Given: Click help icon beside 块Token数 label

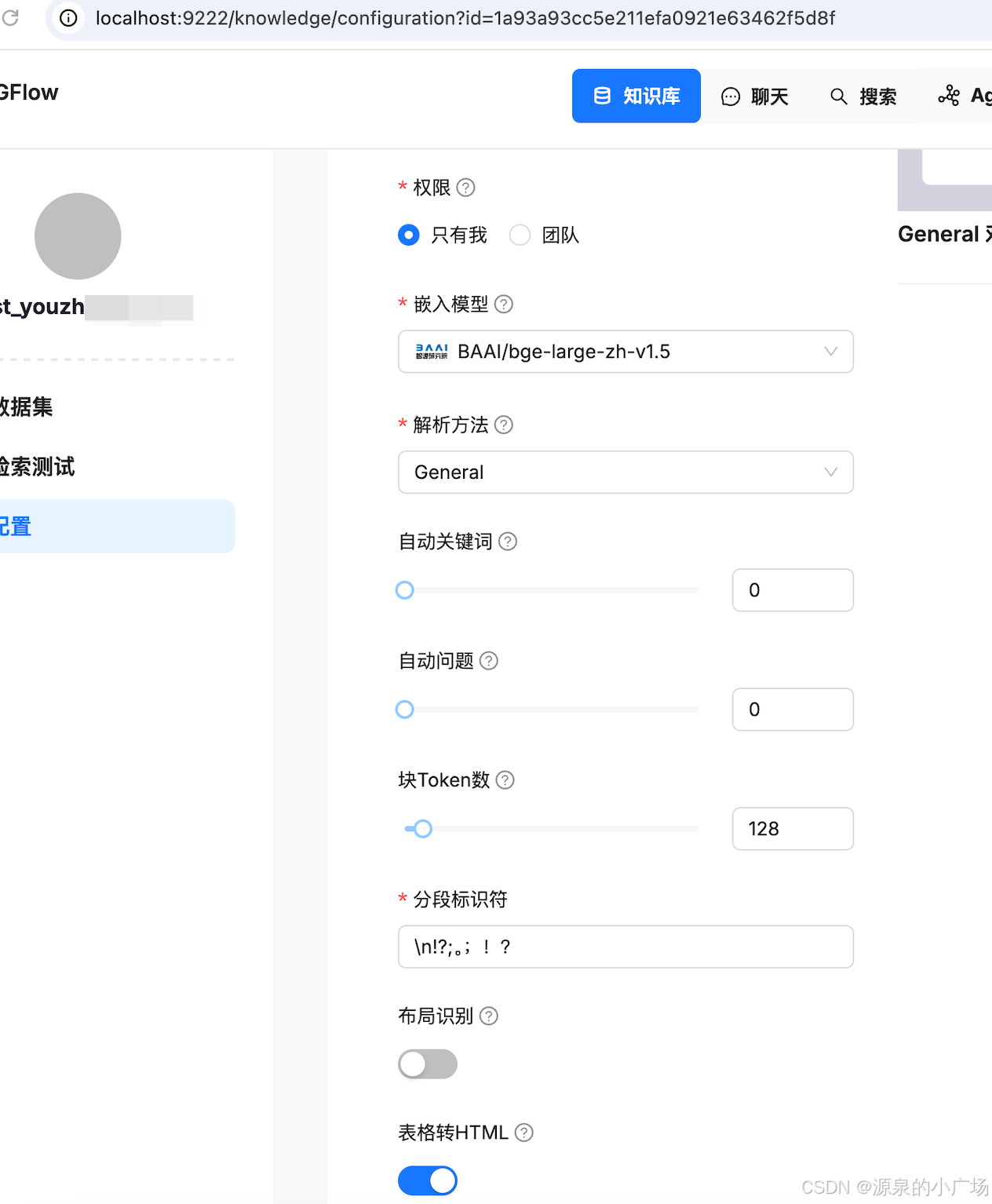Looking at the screenshot, I should pyautogui.click(x=505, y=780).
